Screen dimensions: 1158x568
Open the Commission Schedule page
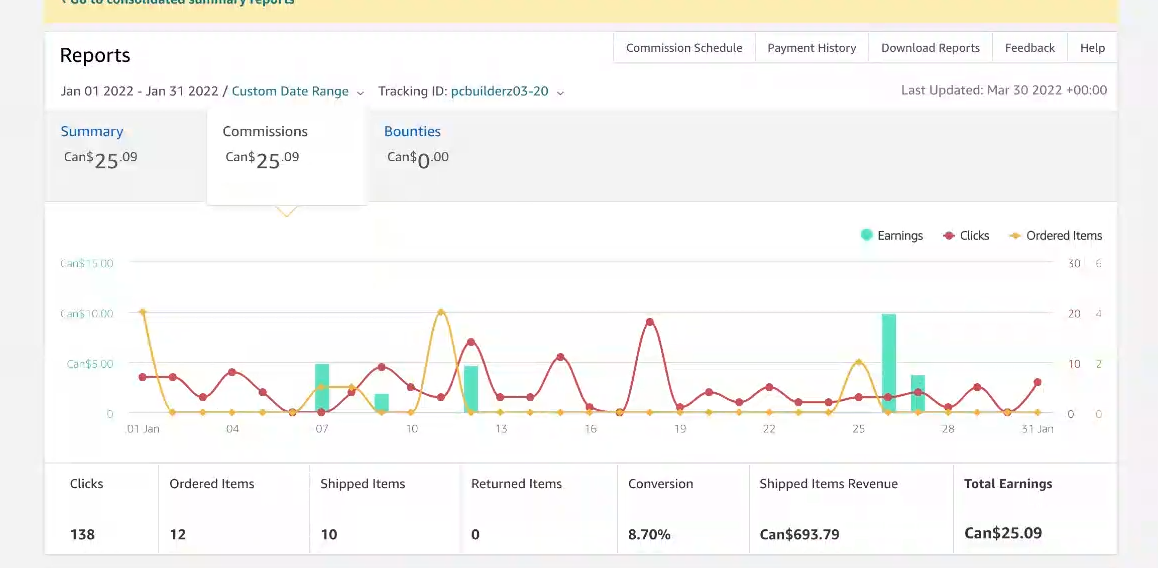[684, 48]
